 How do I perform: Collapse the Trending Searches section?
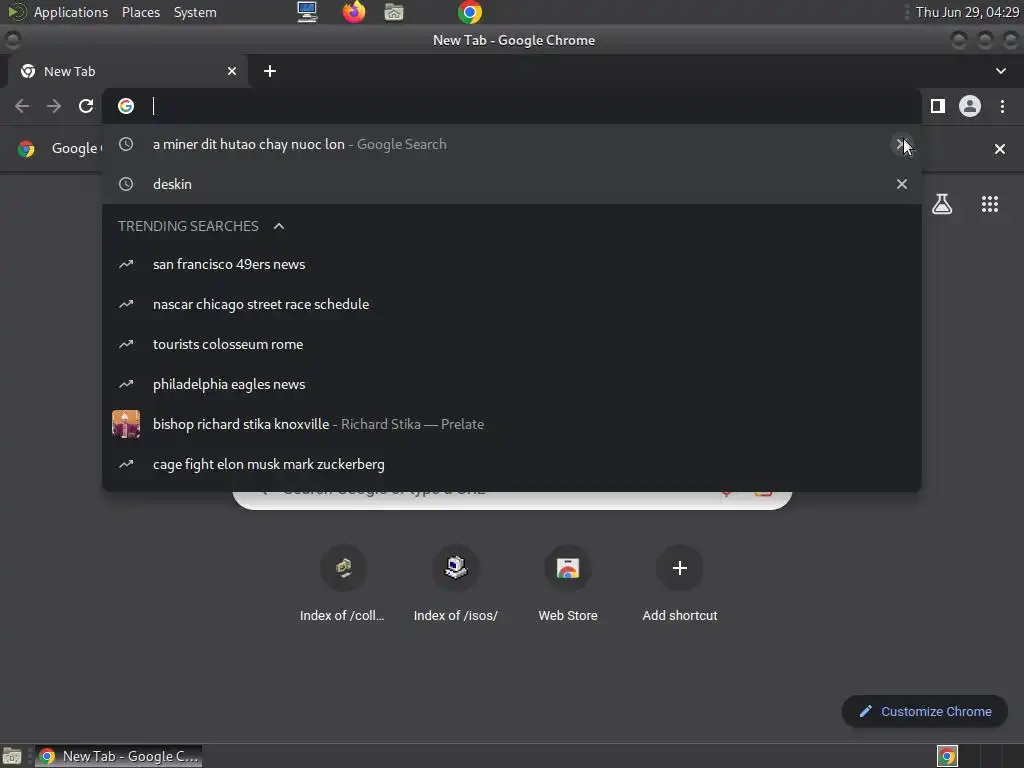tap(279, 226)
